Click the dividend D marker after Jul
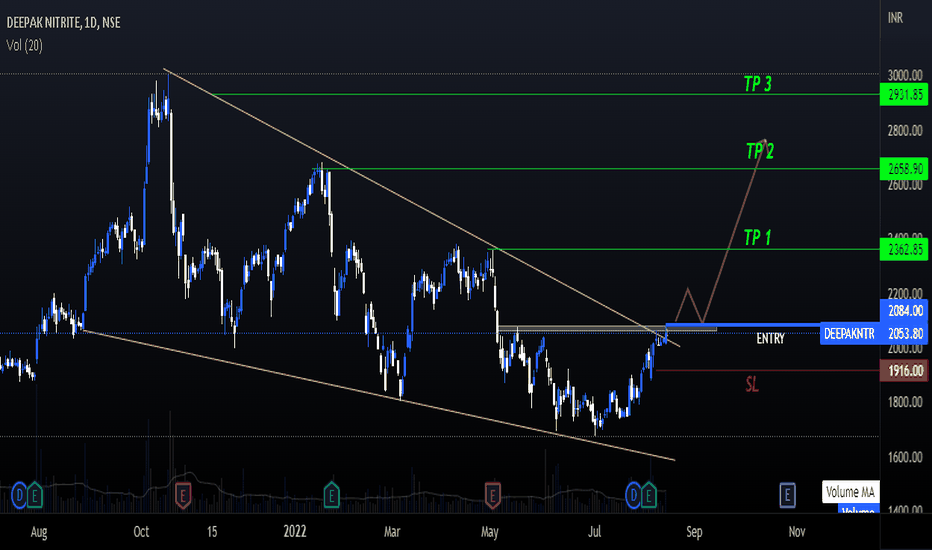Viewport: 932px width, 550px height. point(634,495)
